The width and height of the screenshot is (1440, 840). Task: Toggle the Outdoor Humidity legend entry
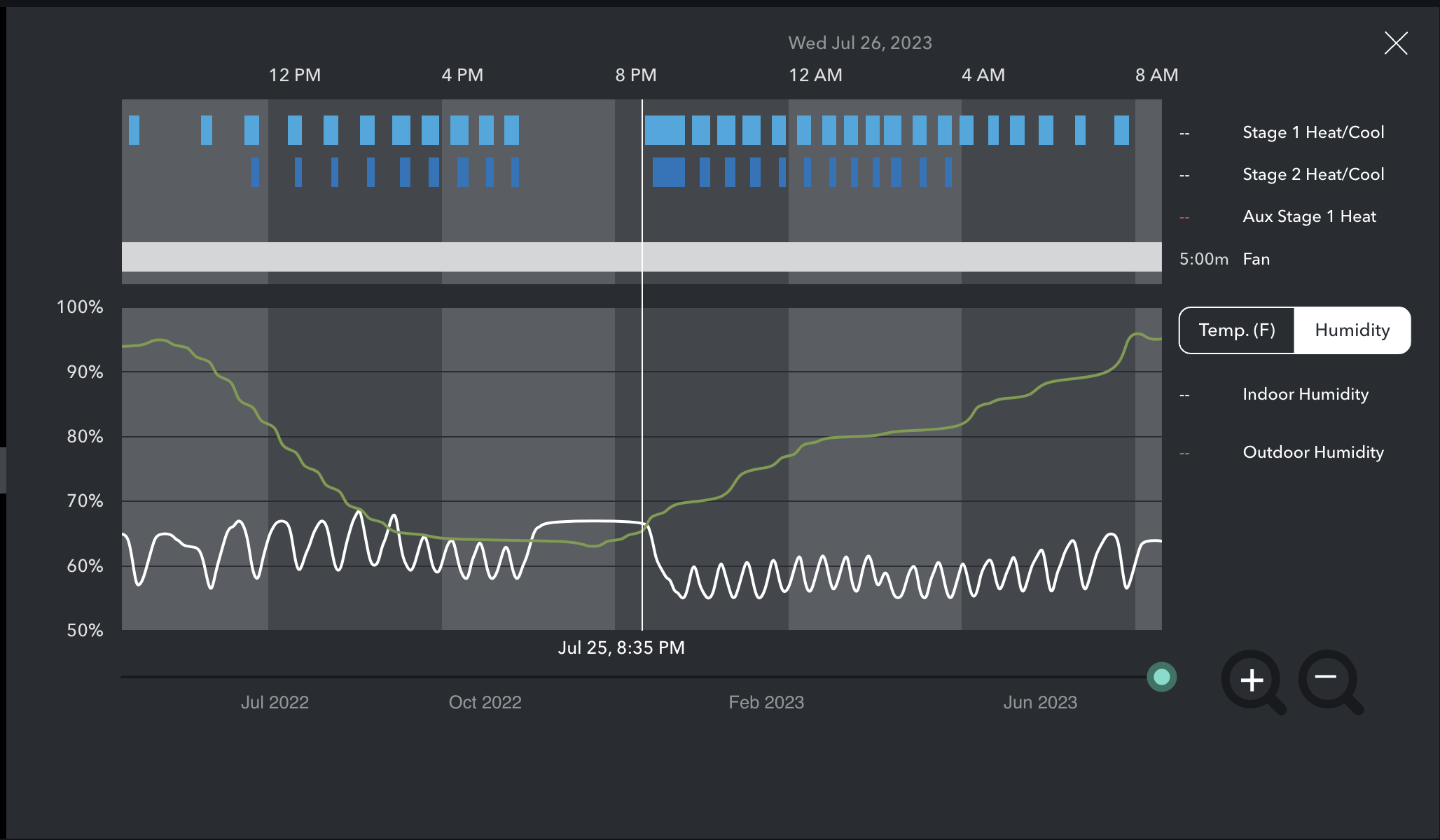click(1313, 452)
